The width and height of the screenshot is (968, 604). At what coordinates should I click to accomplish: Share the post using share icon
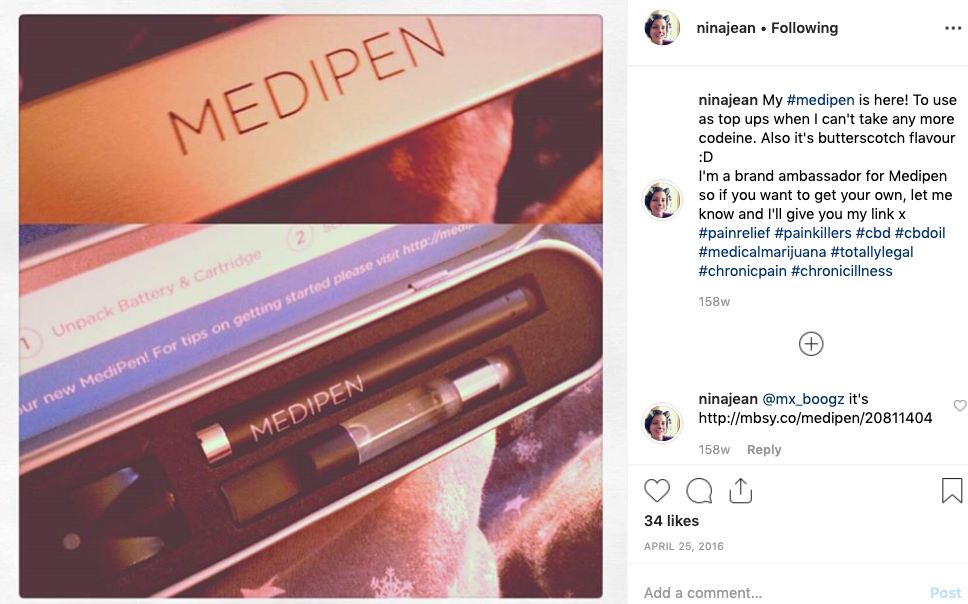740,490
